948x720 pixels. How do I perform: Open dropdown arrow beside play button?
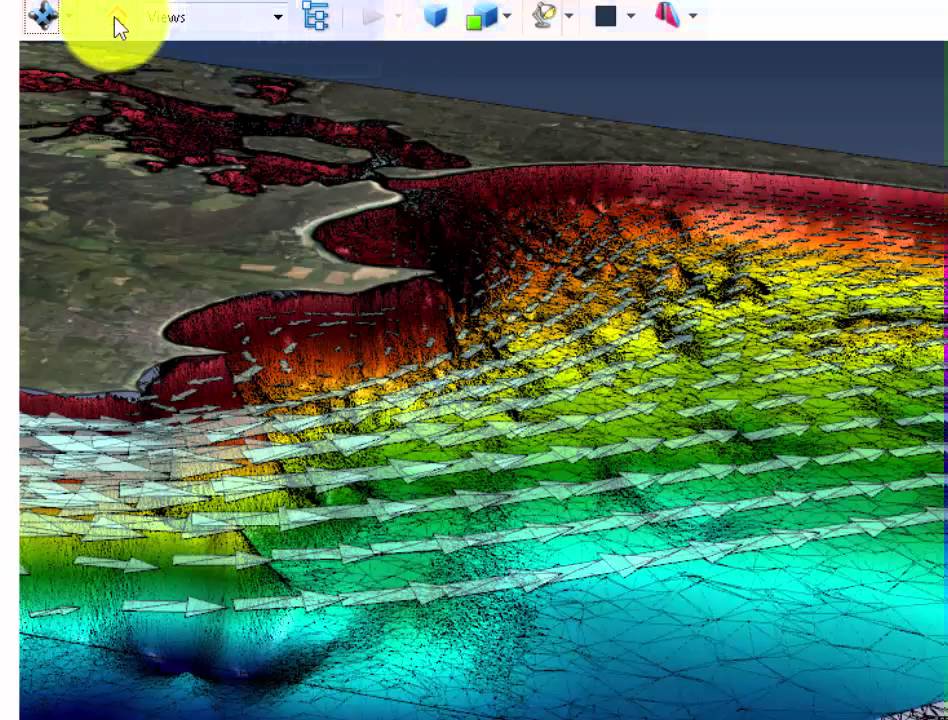click(x=398, y=16)
